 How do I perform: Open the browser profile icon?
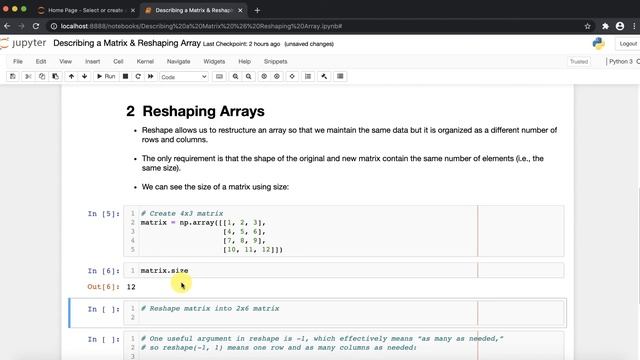(620, 26)
